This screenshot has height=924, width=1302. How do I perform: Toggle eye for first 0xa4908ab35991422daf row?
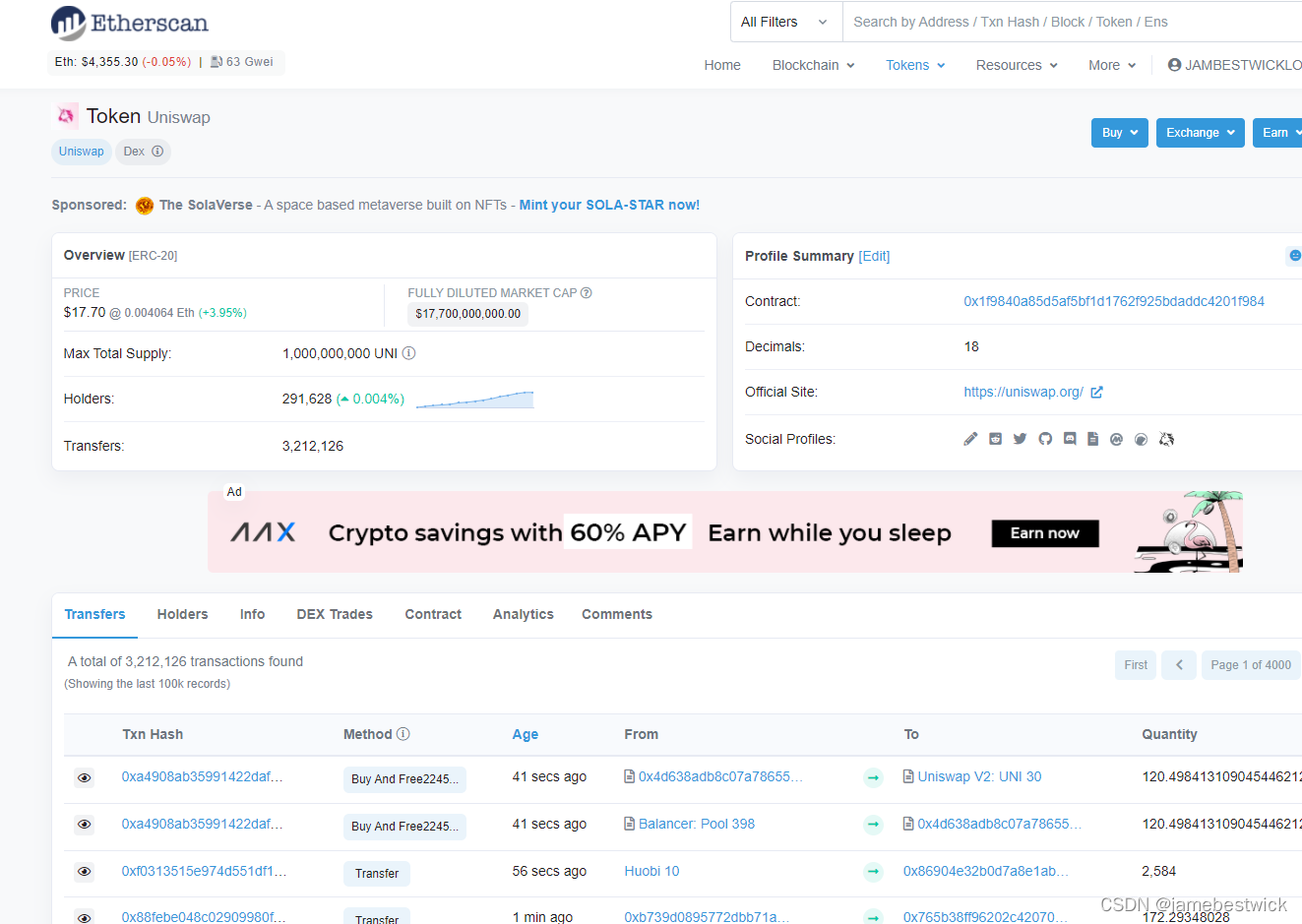point(85,778)
